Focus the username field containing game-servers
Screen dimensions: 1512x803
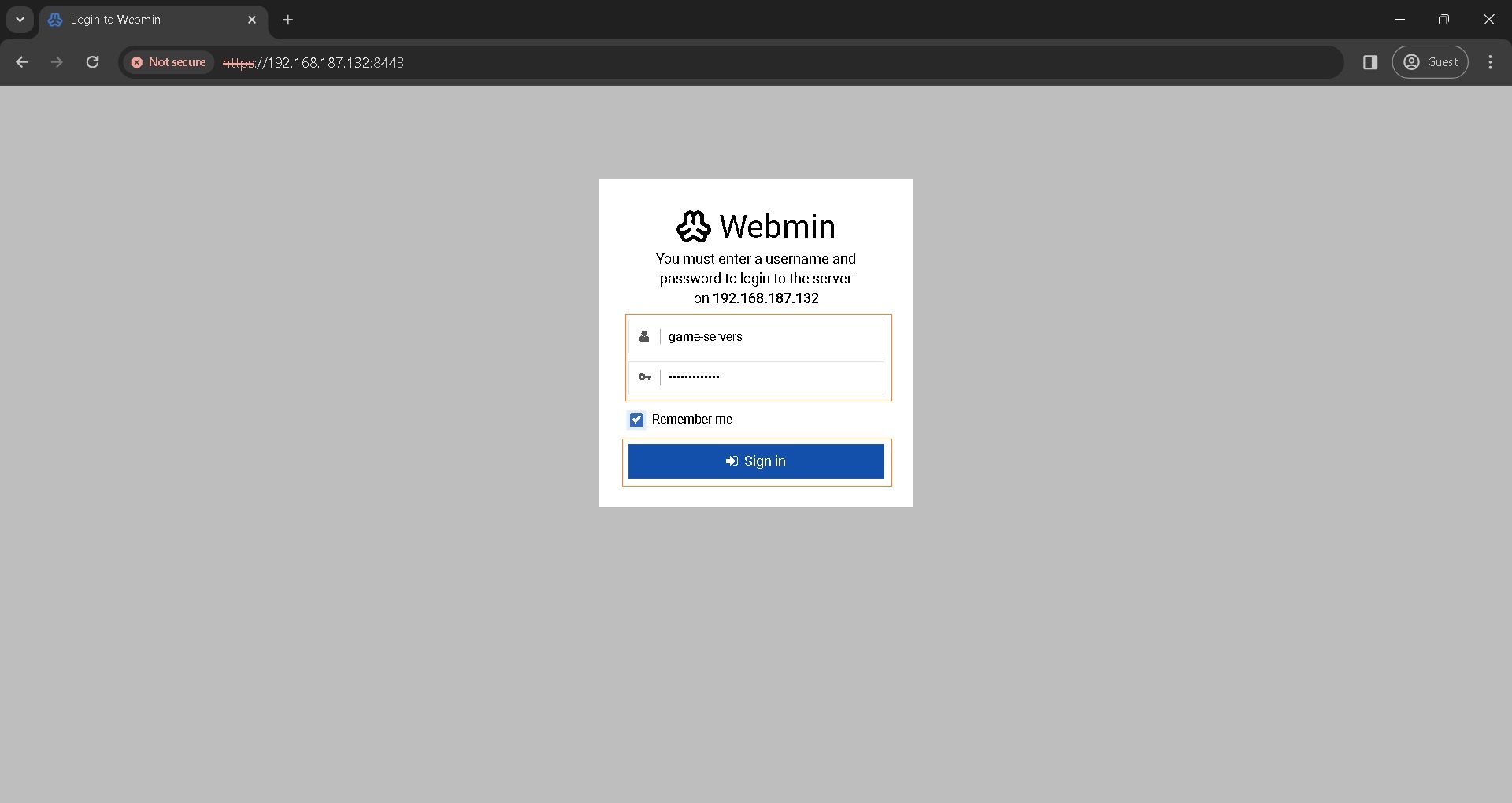coord(756,336)
